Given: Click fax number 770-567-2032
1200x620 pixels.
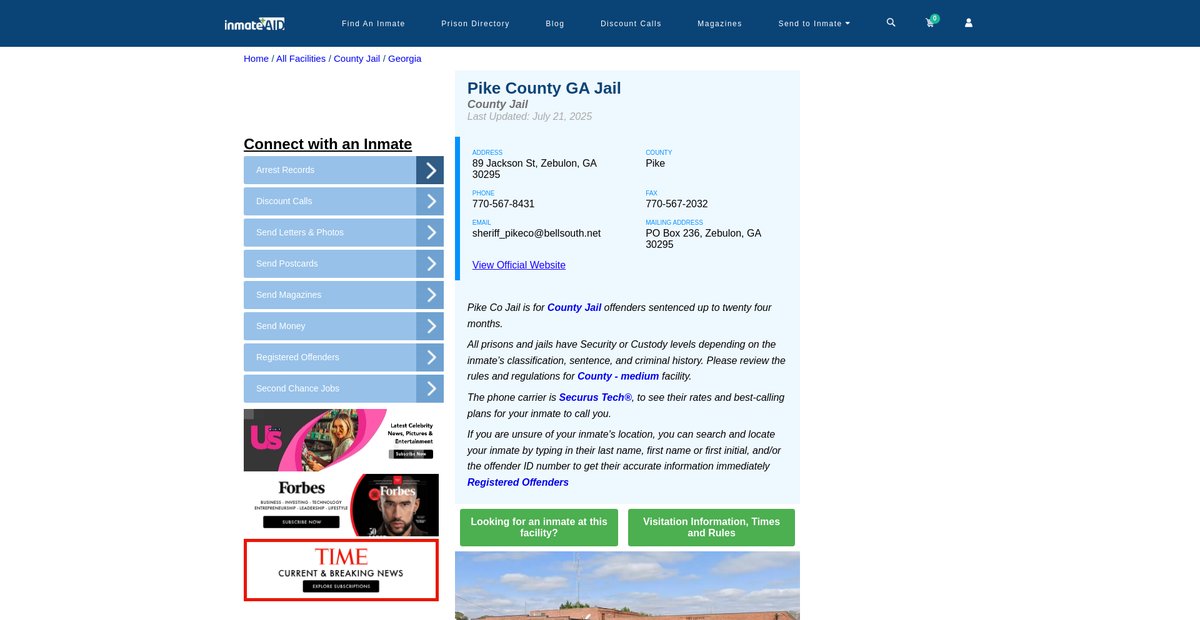Looking at the screenshot, I should click(677, 204).
